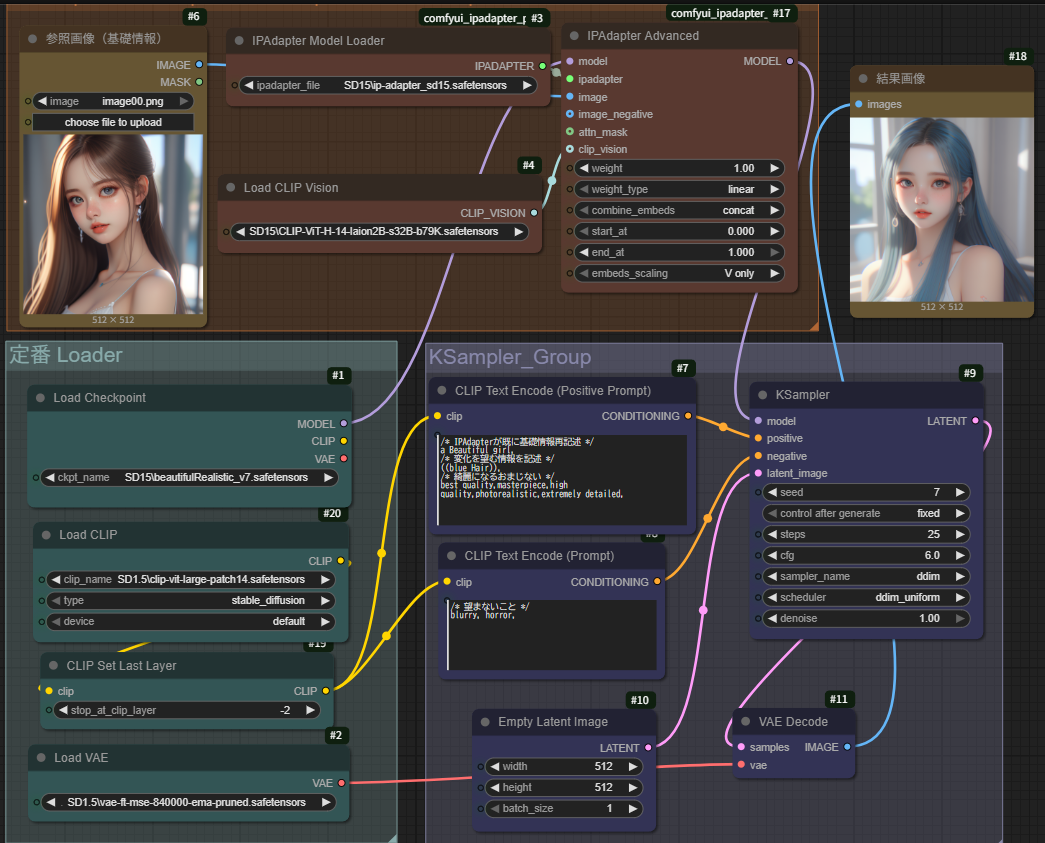Click choose file to upload button

click(113, 122)
